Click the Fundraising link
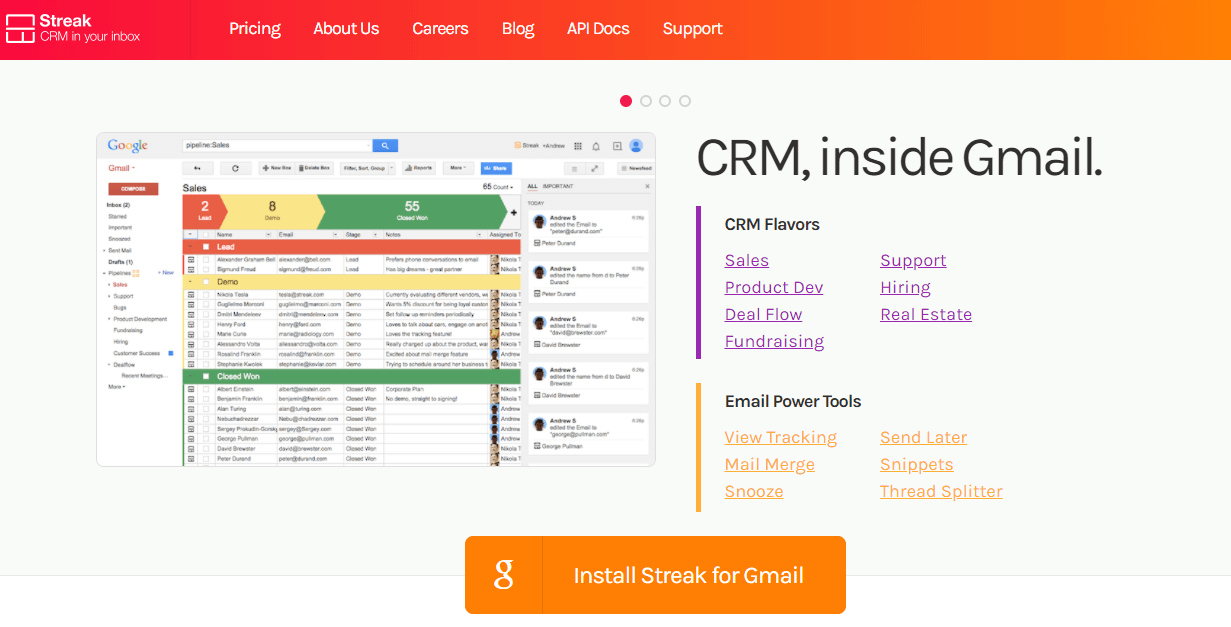 774,342
